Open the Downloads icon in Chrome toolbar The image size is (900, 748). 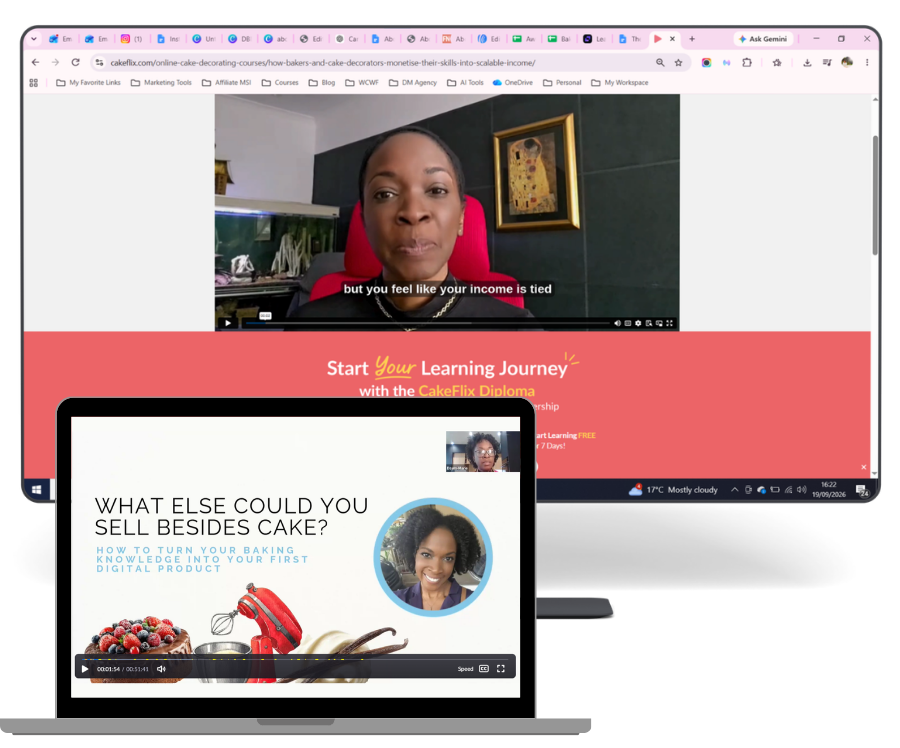(x=807, y=62)
